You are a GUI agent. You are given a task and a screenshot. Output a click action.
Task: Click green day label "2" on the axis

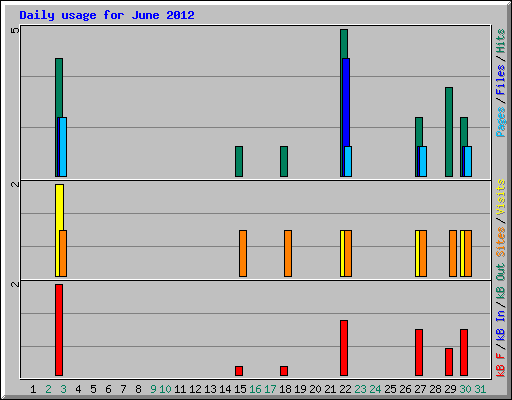48,389
